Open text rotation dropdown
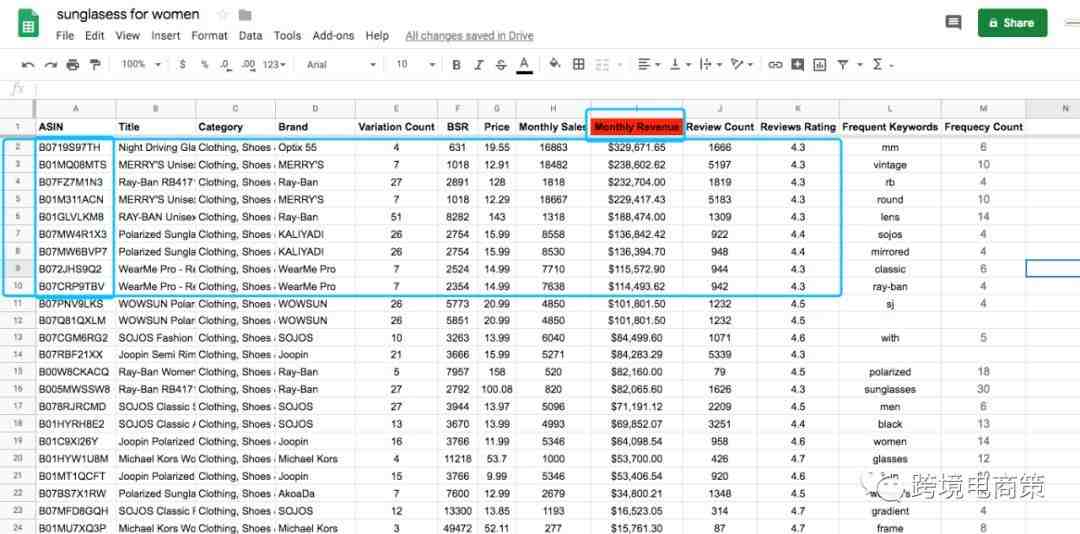1080x534 pixels. coord(741,64)
